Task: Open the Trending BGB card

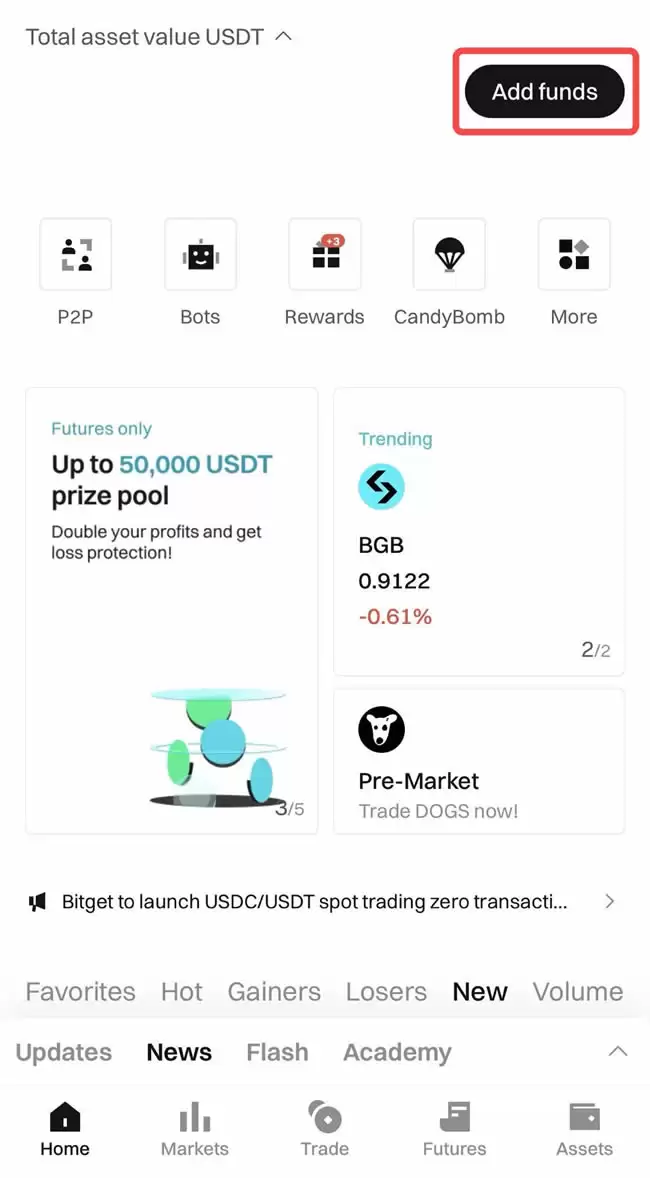Action: pyautogui.click(x=478, y=530)
